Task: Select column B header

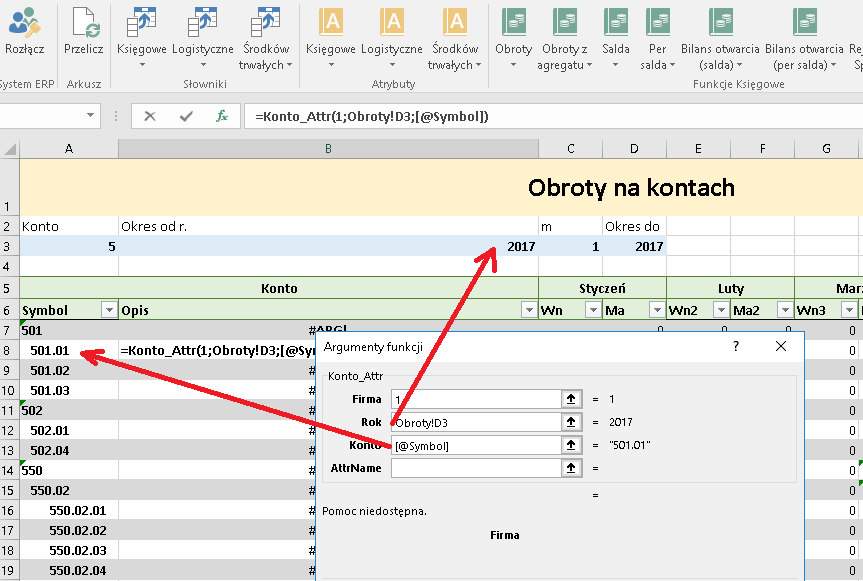Action: coord(328,149)
